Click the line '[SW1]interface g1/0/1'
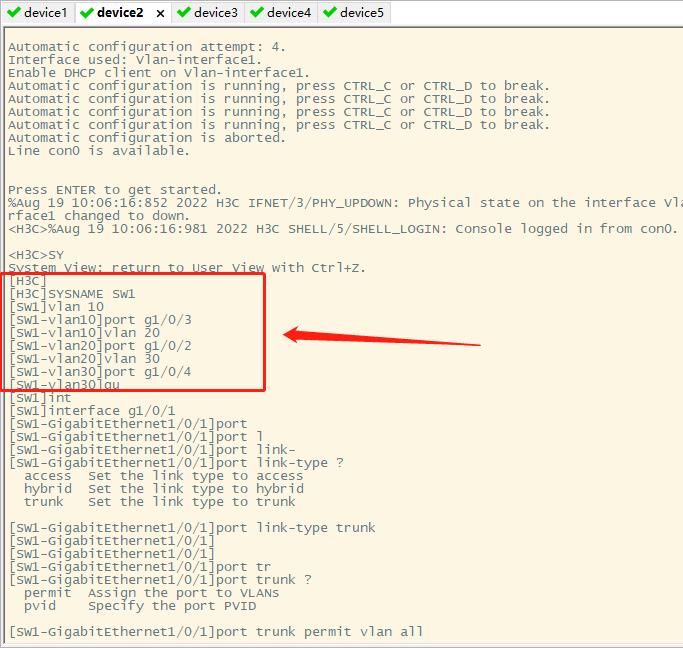The height and width of the screenshot is (648, 683). point(92,411)
